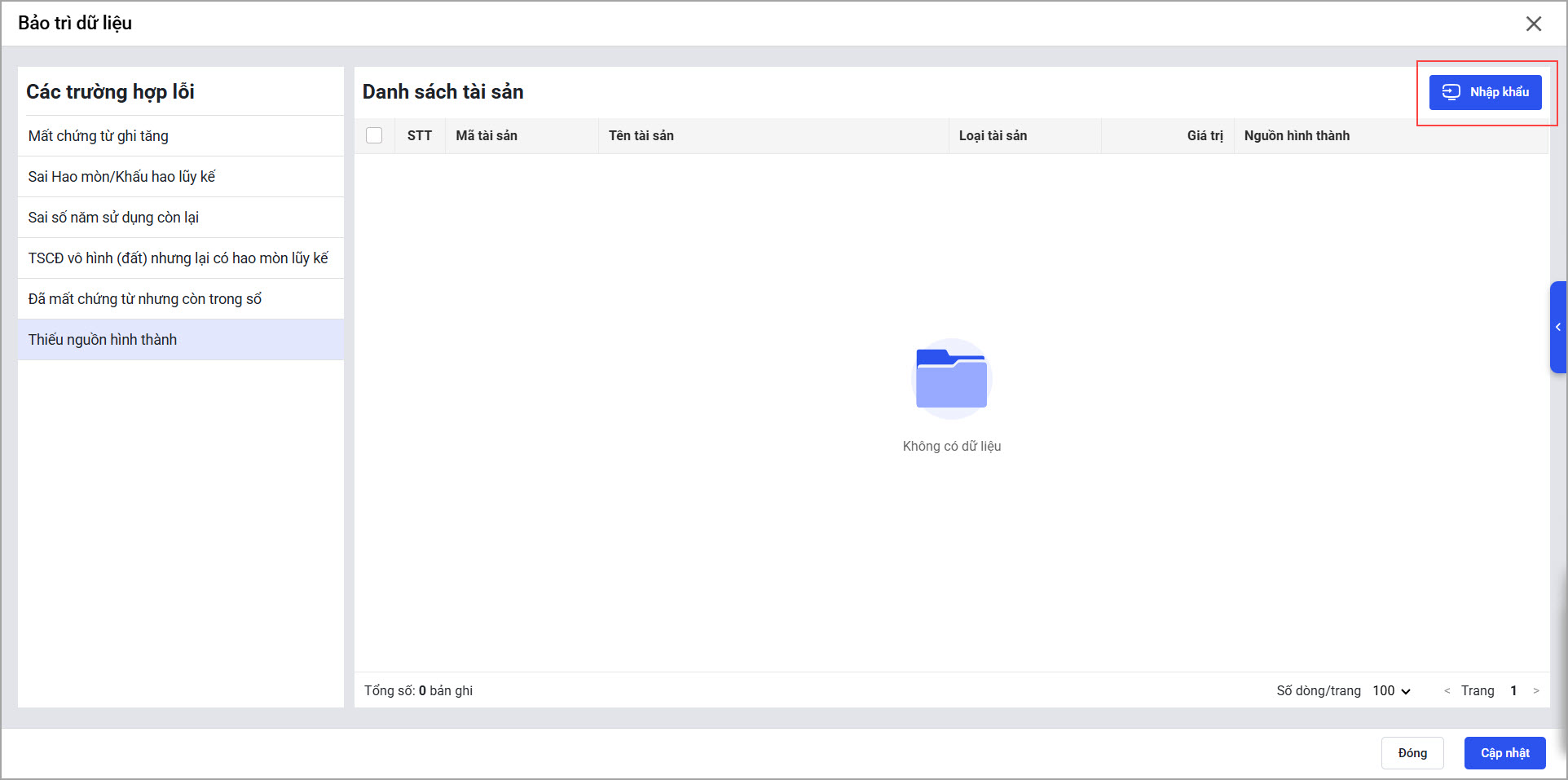Open Đã mất chứng từ nhưng còn trong sổ

tap(181, 299)
